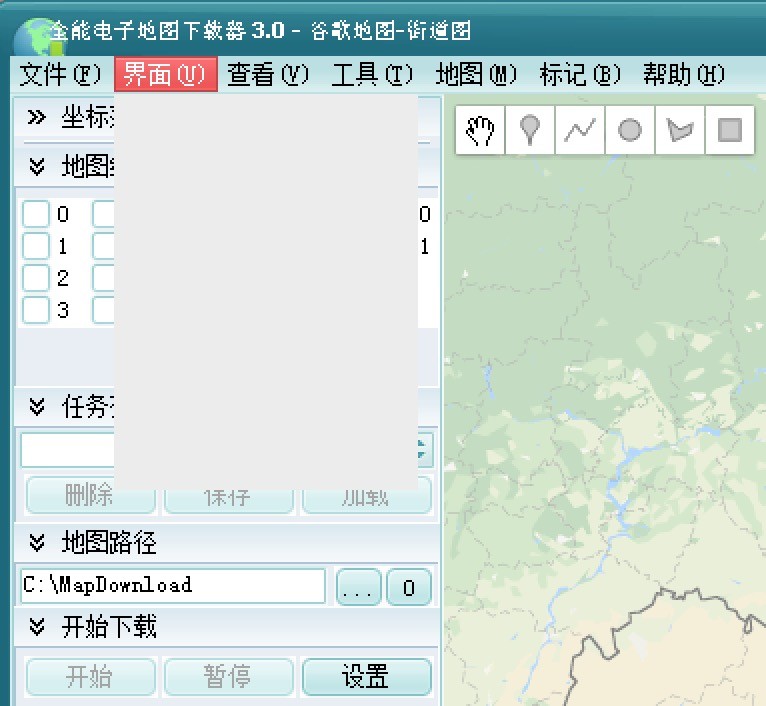This screenshot has width=766, height=706.
Task: Click the 暂停 button
Action: click(229, 677)
